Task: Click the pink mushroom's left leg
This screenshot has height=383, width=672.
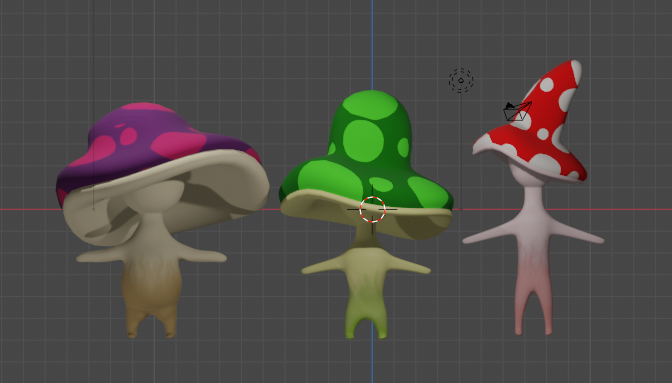Action: tap(520, 308)
